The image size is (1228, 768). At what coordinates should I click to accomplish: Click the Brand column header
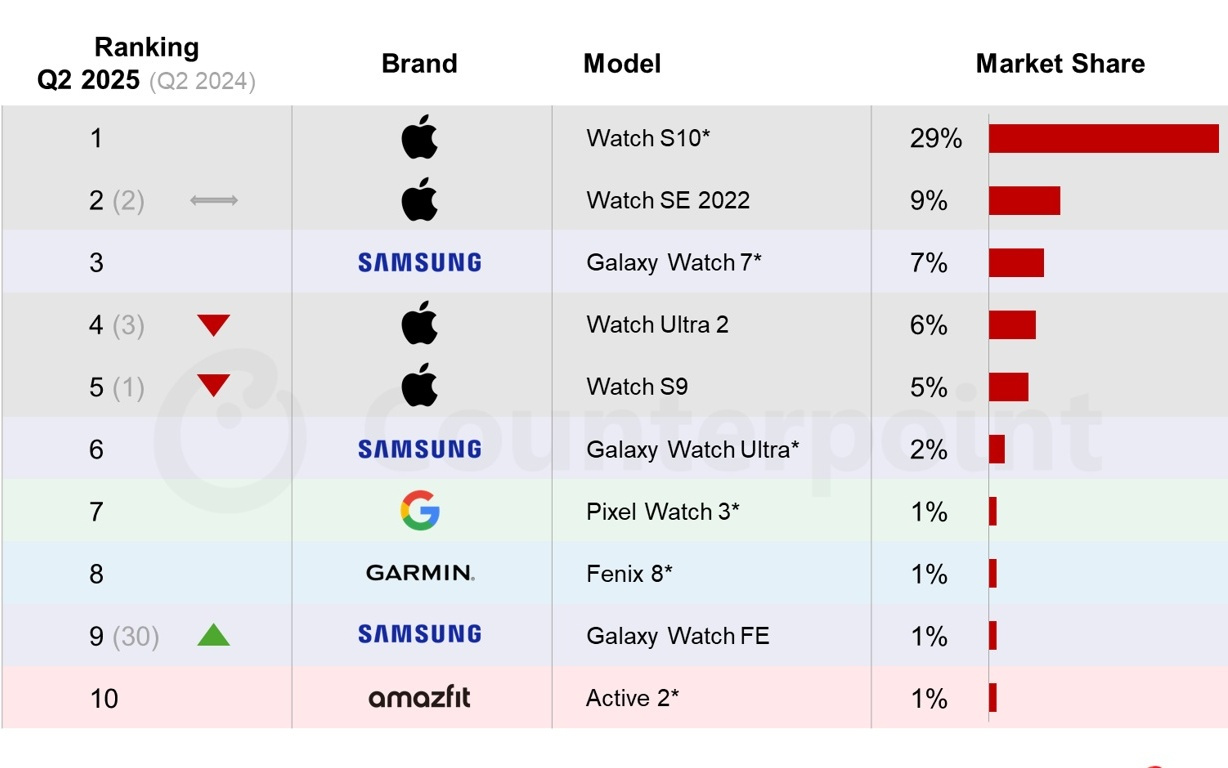[x=419, y=64]
